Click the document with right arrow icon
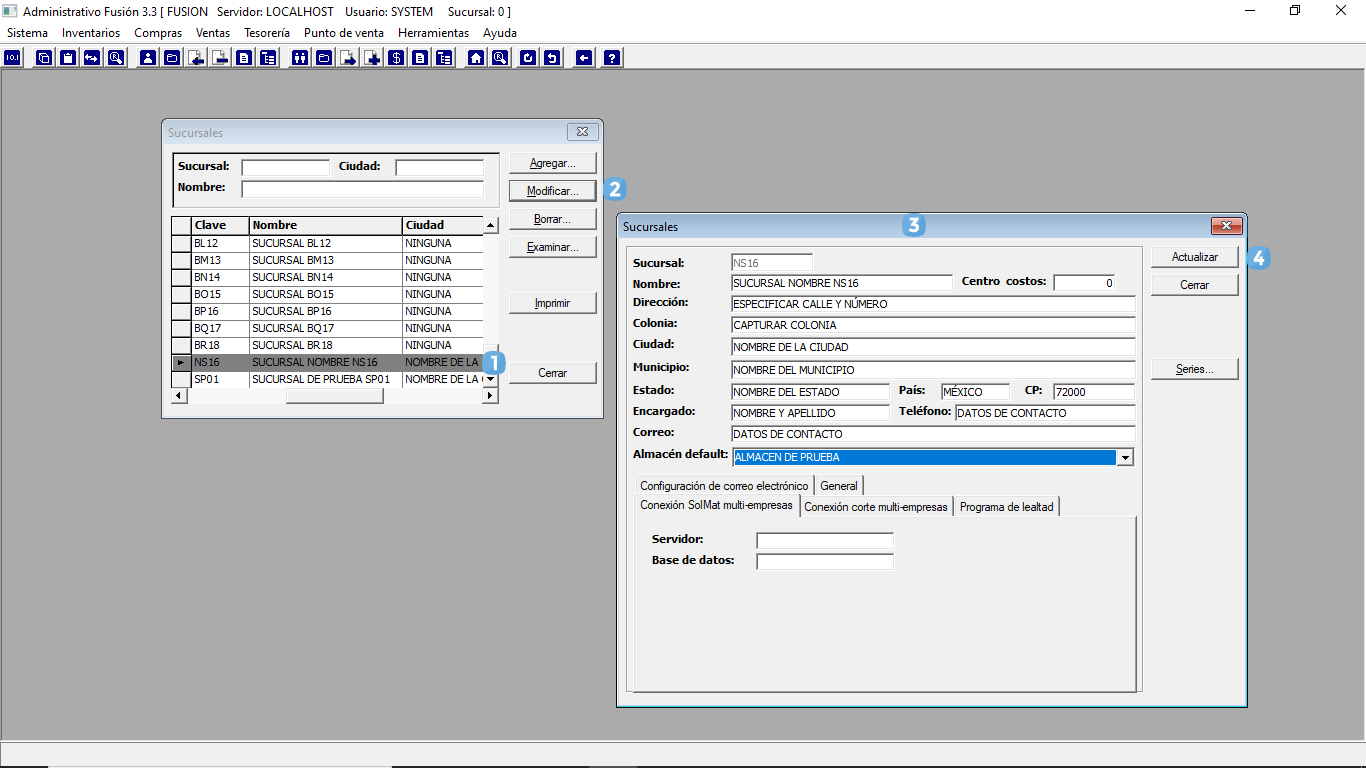This screenshot has height=768, width=1366. tap(348, 58)
